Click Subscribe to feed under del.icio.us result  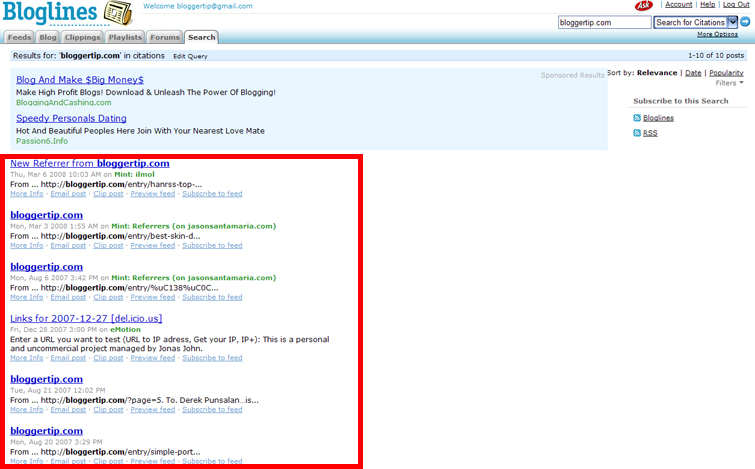pyautogui.click(x=212, y=358)
